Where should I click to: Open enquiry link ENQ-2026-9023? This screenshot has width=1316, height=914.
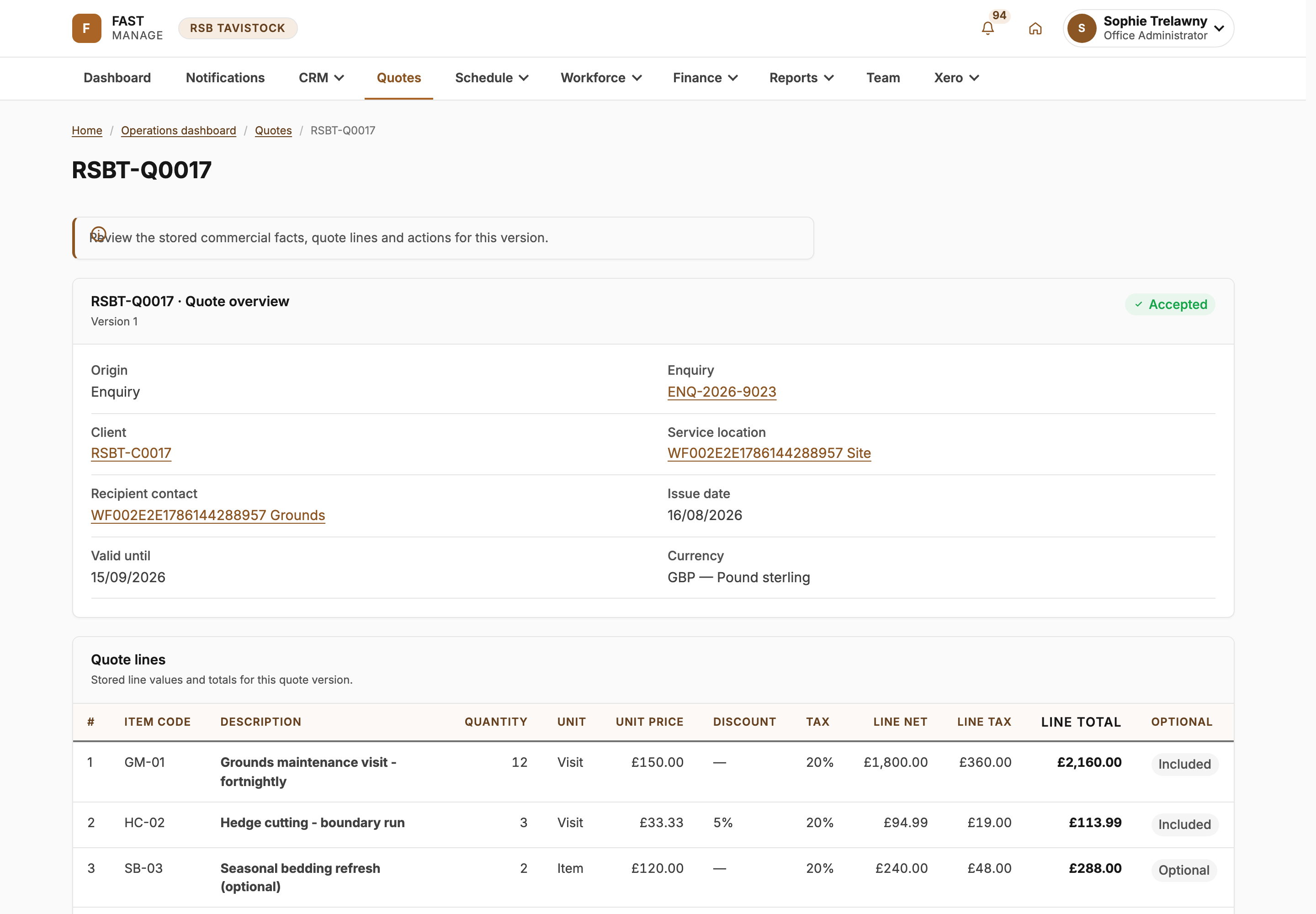(722, 392)
